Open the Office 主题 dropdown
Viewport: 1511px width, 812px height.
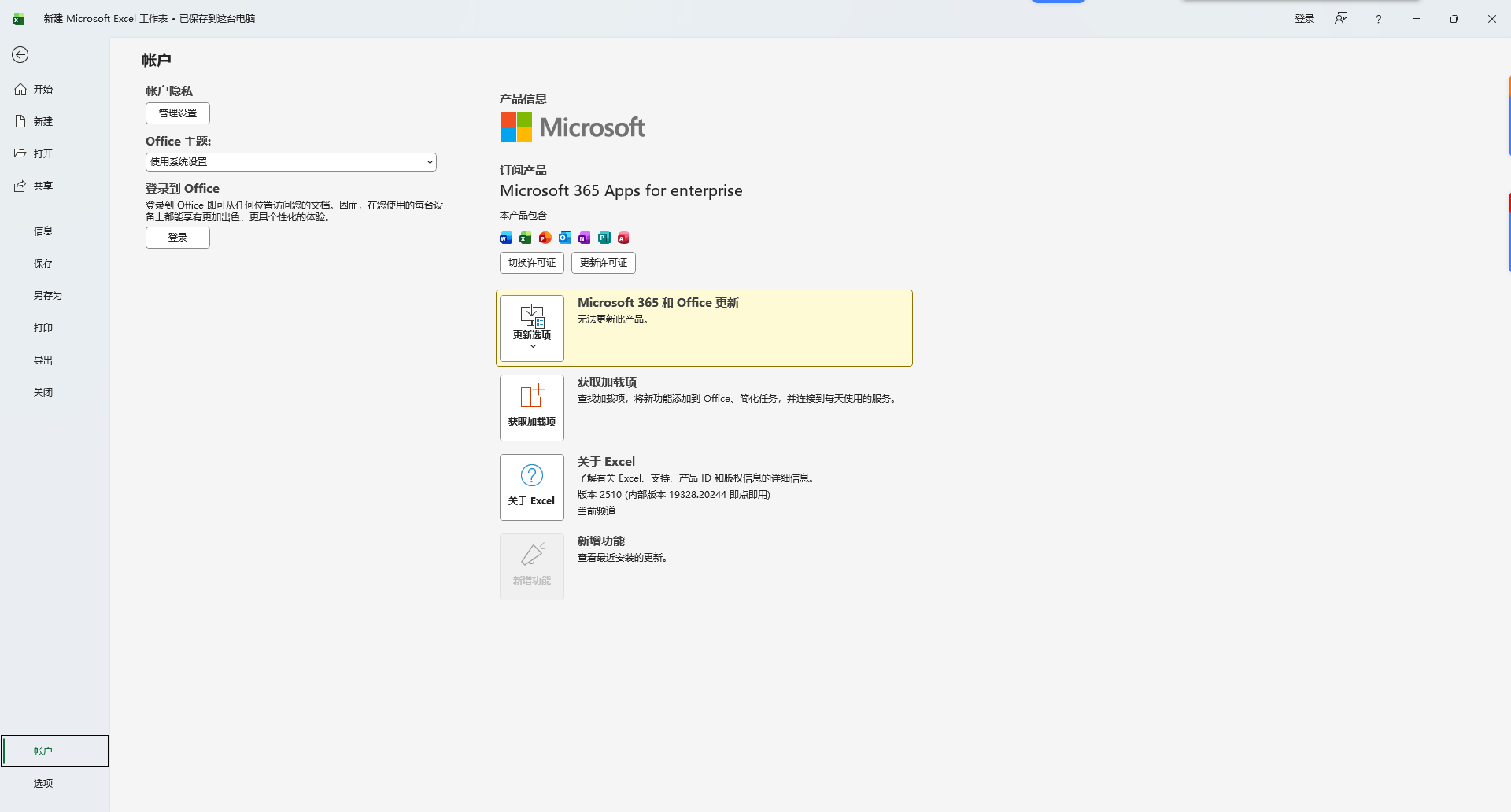(x=290, y=161)
